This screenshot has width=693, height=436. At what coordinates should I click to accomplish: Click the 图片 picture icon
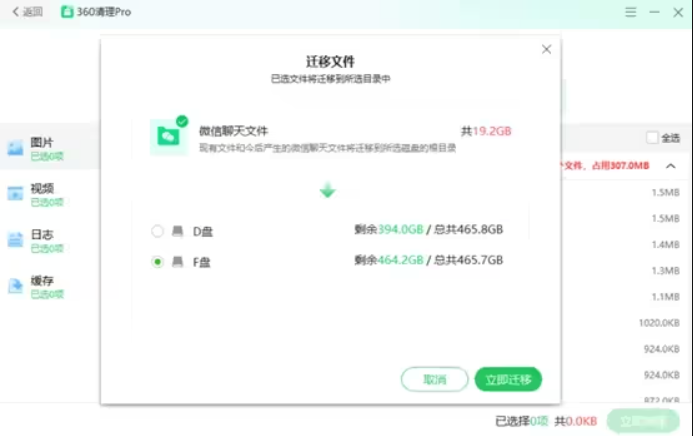pos(15,148)
